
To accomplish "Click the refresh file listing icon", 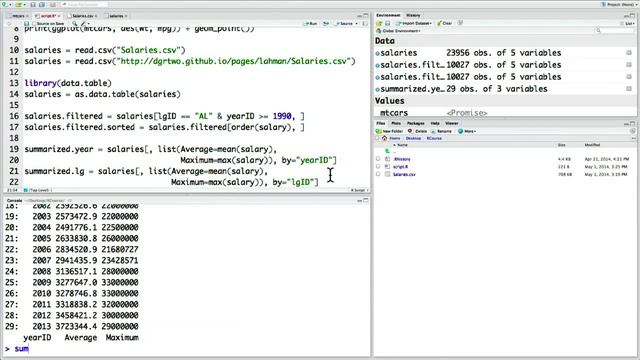I will point(632,131).
